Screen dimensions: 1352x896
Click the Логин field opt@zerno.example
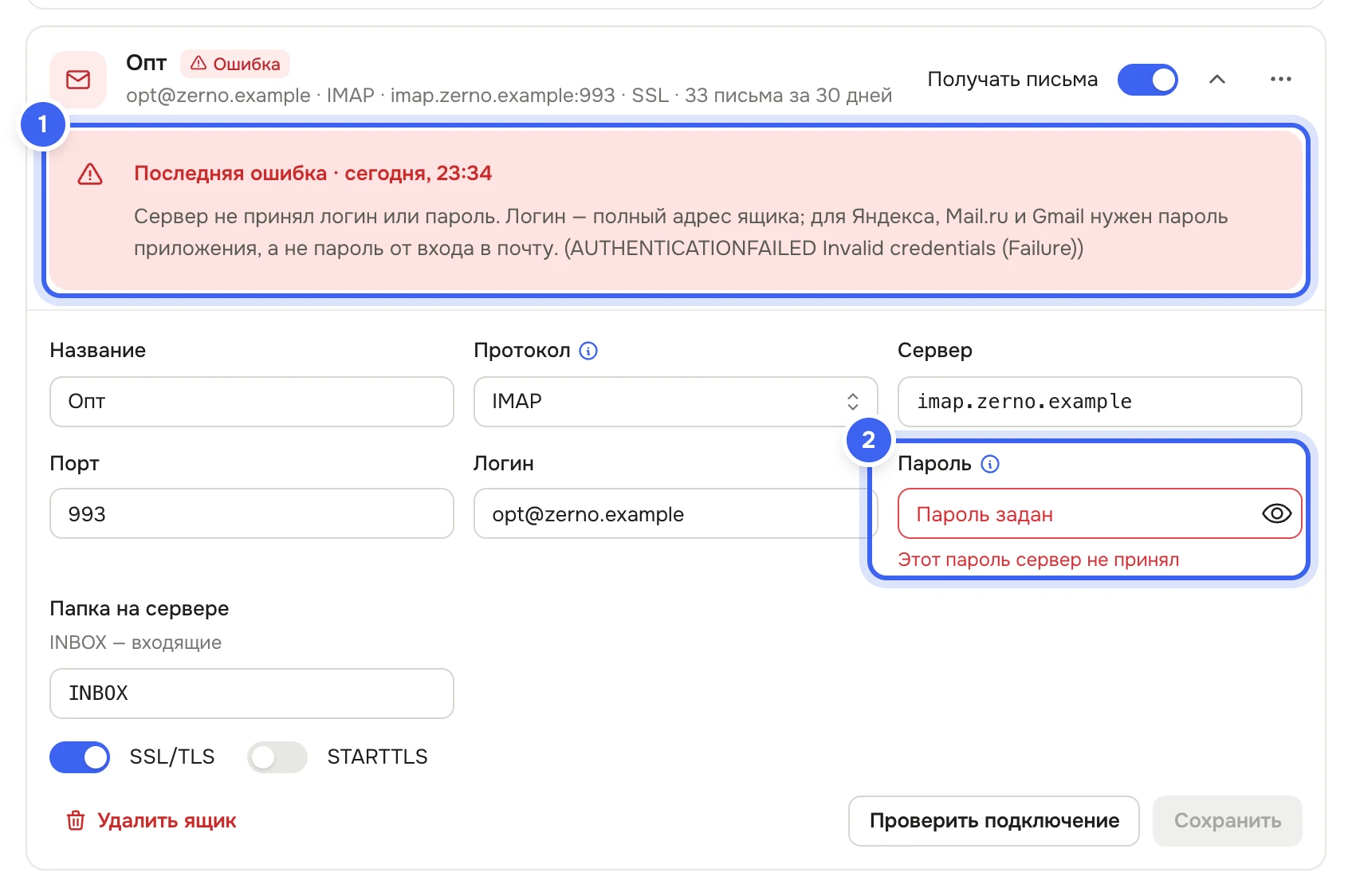point(675,513)
